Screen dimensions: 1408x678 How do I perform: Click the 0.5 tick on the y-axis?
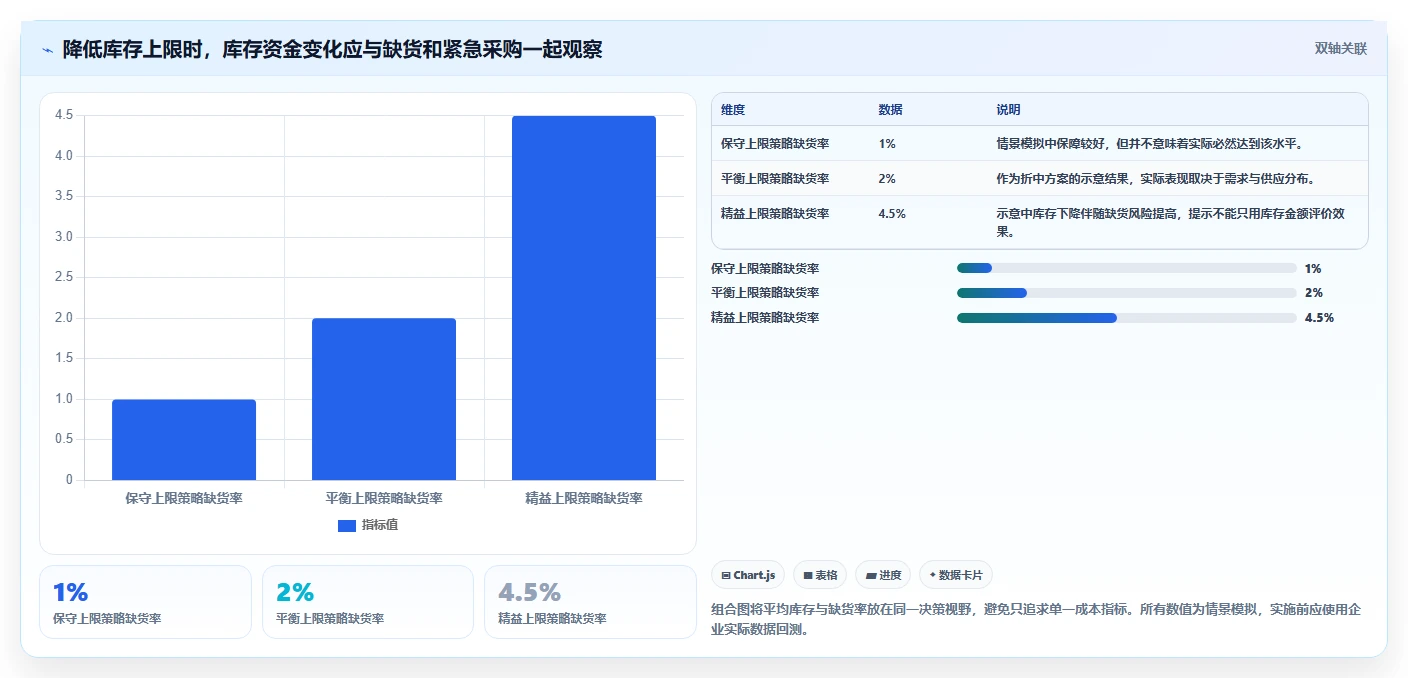pos(64,439)
